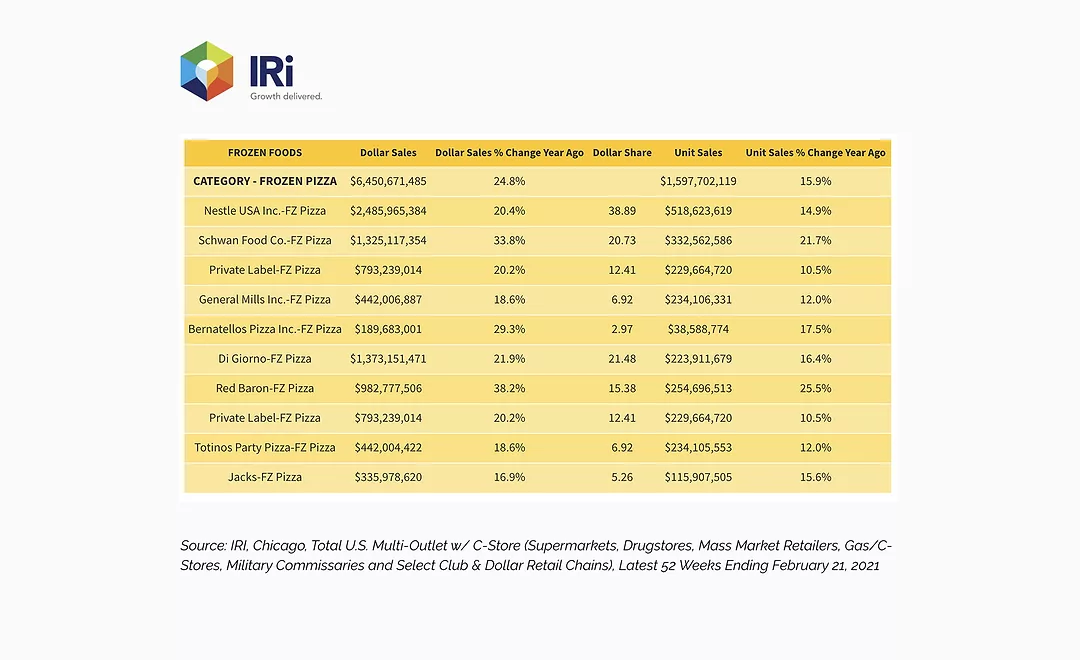Click the Growth delivered tagline

pyautogui.click(x=286, y=96)
